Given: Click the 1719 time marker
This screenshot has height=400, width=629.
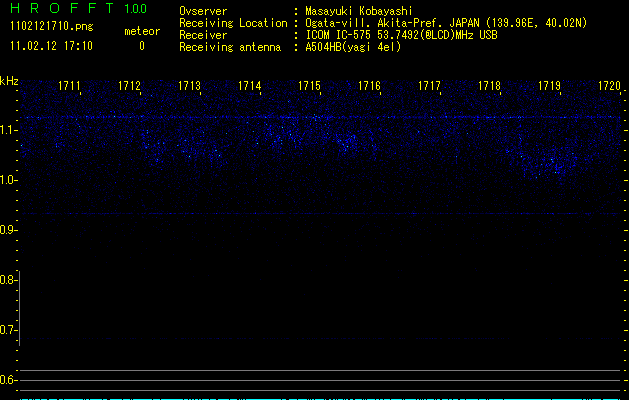Looking at the screenshot, I should pos(549,86).
